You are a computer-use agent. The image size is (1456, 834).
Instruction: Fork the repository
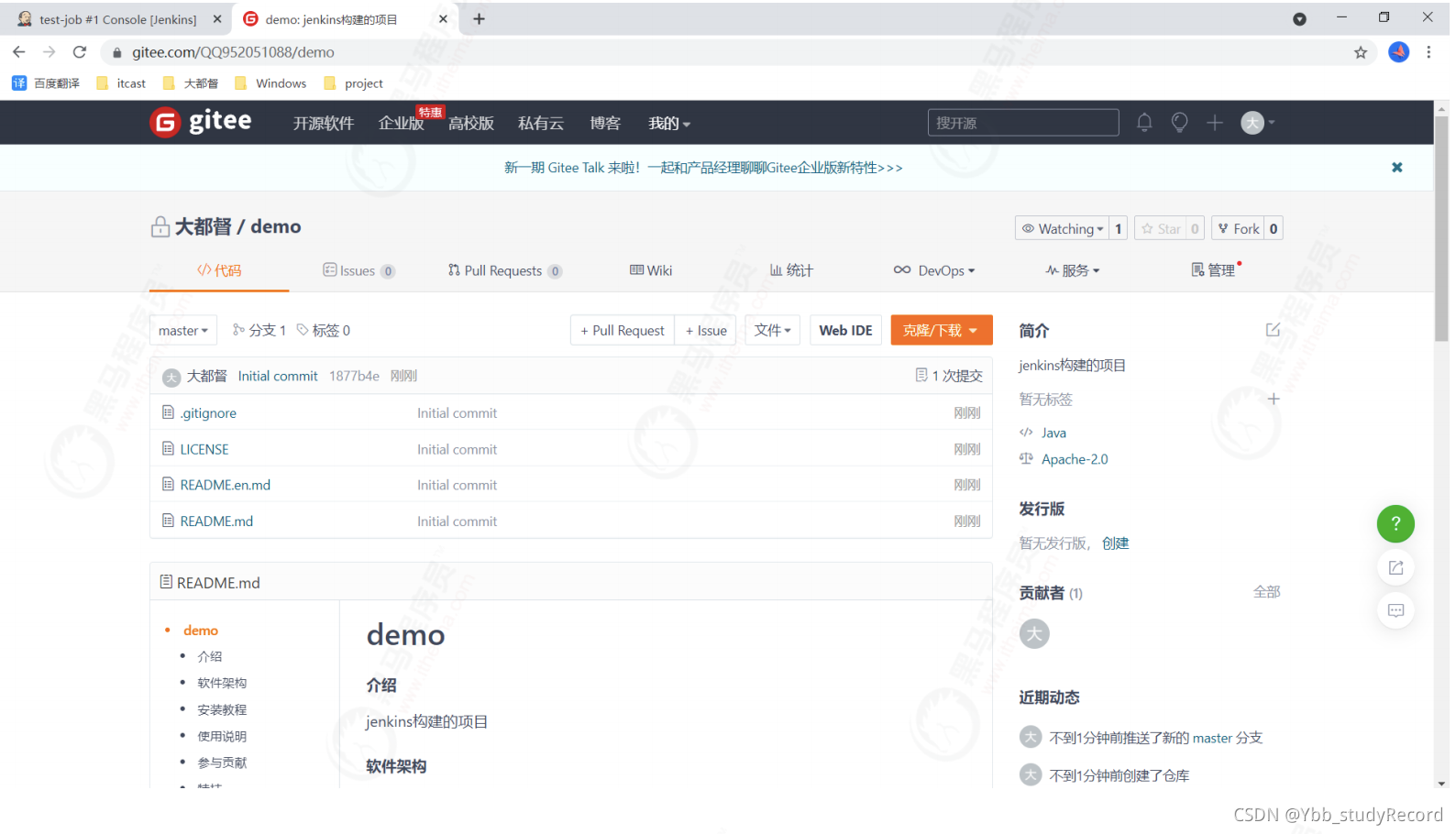(1239, 229)
